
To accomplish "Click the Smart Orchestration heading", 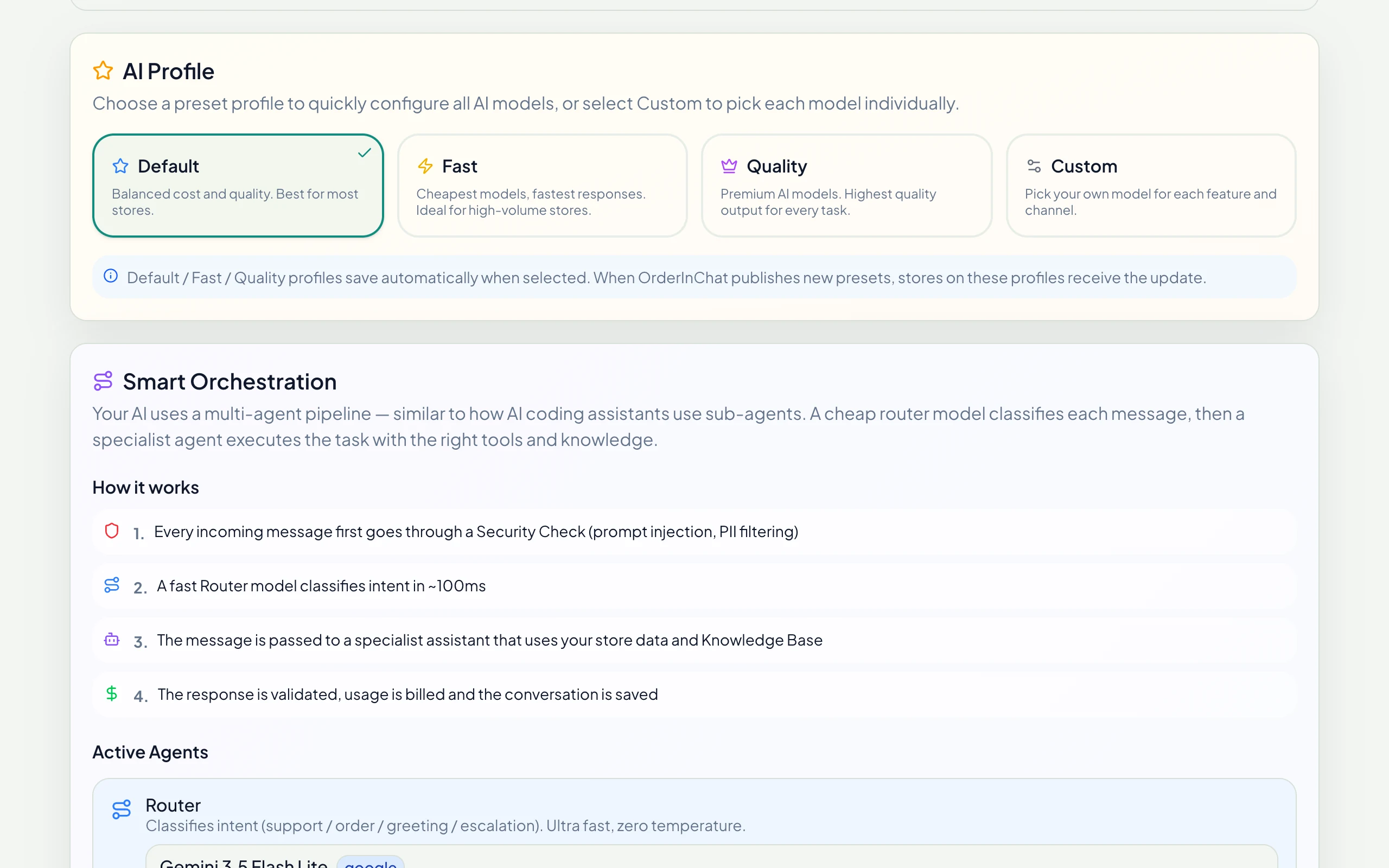I will point(230,382).
